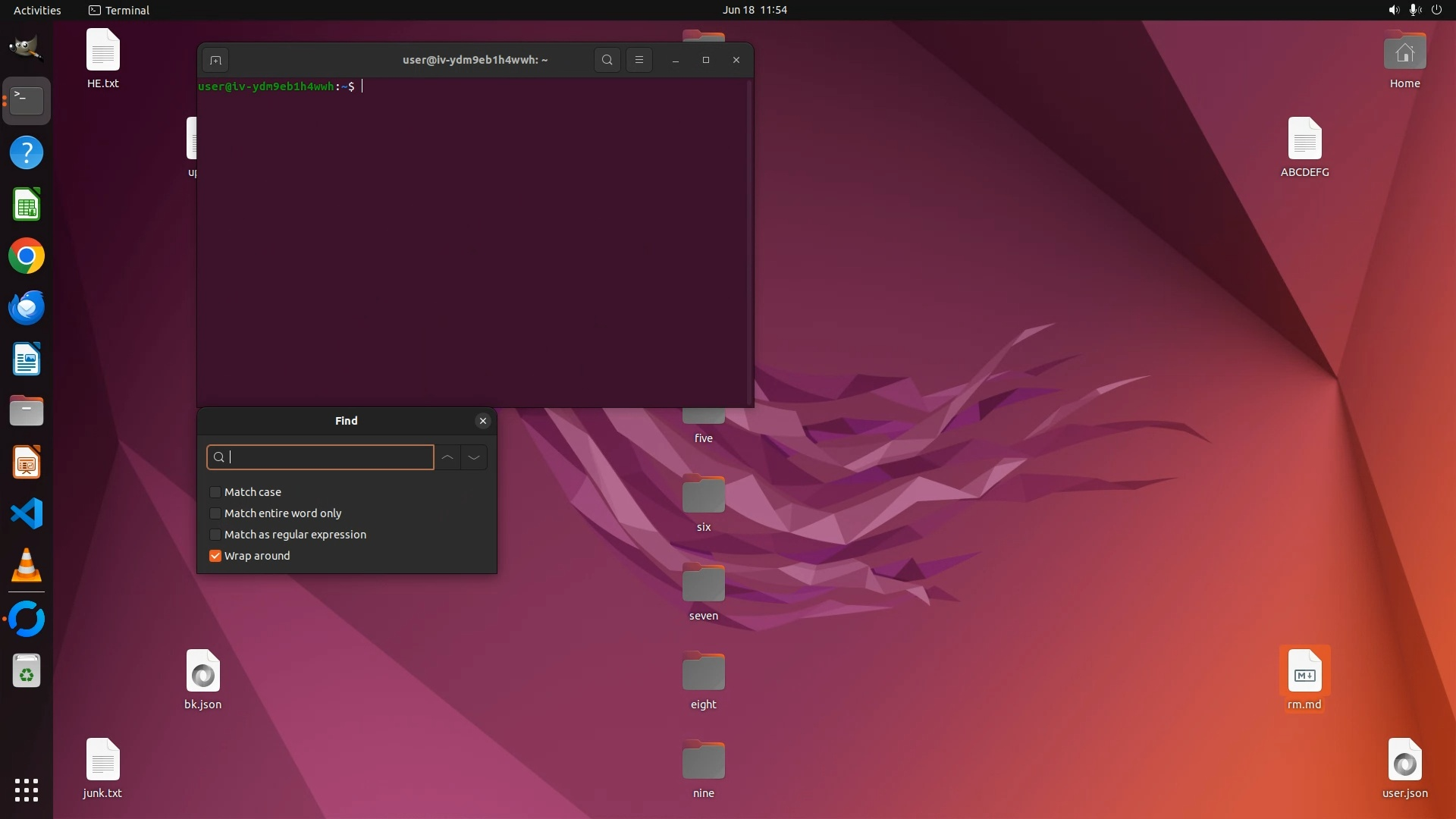Uncheck the Wrap around option

click(x=215, y=556)
